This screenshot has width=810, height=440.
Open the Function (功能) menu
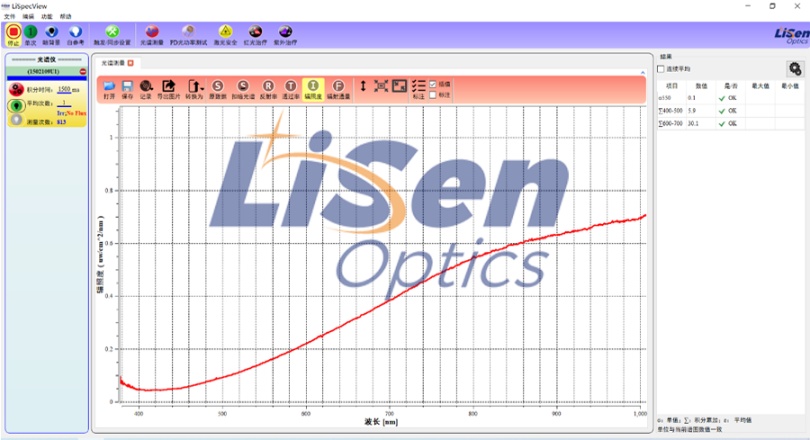(x=47, y=17)
